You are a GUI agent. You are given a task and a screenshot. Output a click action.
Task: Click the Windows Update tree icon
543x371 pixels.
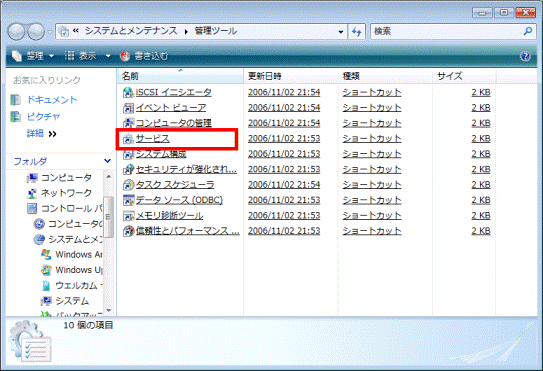pyautogui.click(x=46, y=270)
